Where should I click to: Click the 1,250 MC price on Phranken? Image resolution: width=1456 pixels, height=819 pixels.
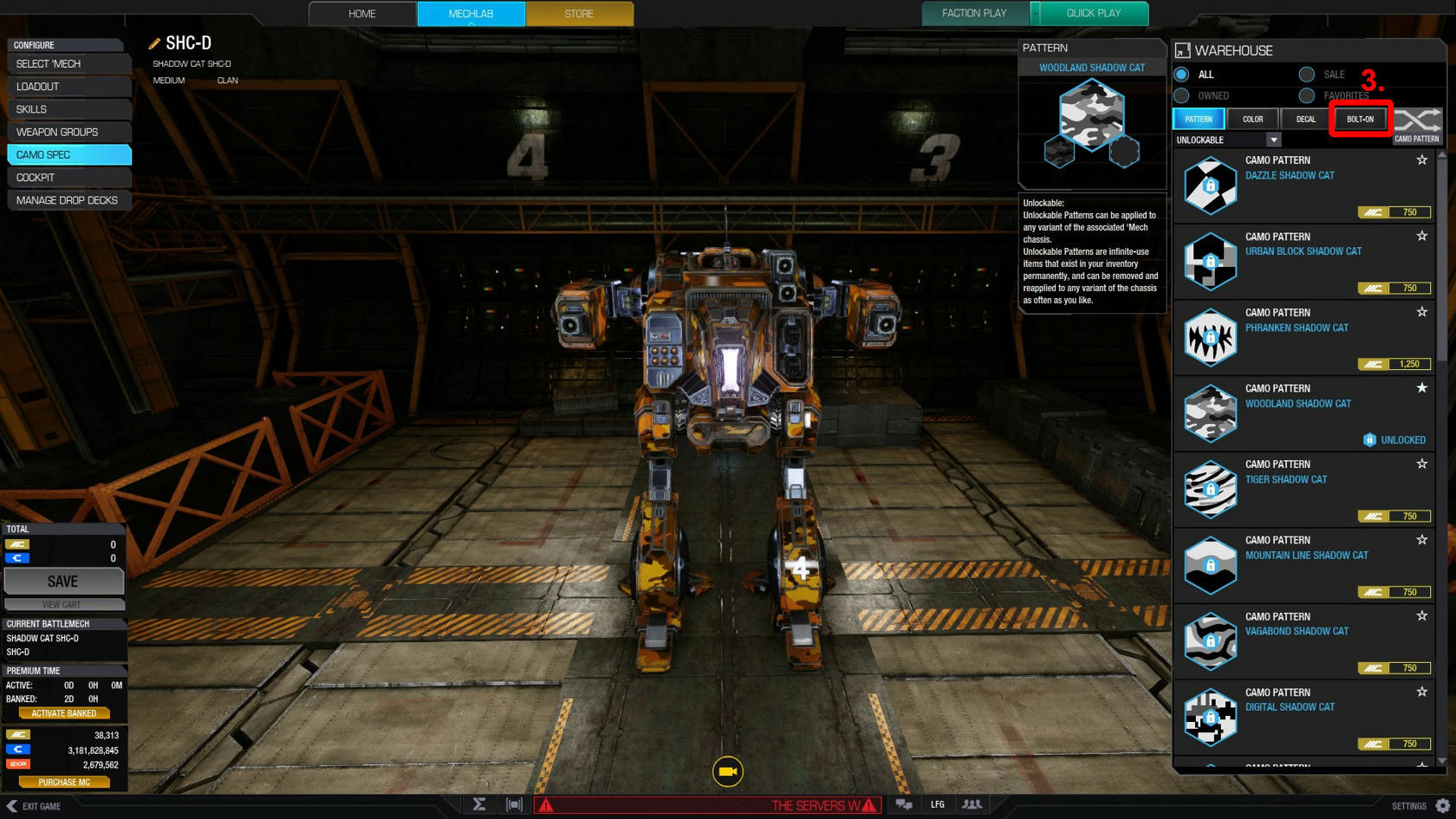1394,364
